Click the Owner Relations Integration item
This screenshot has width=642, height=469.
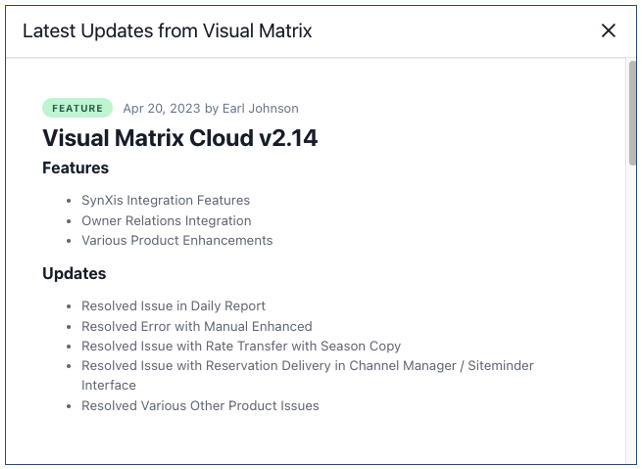[x=166, y=220]
